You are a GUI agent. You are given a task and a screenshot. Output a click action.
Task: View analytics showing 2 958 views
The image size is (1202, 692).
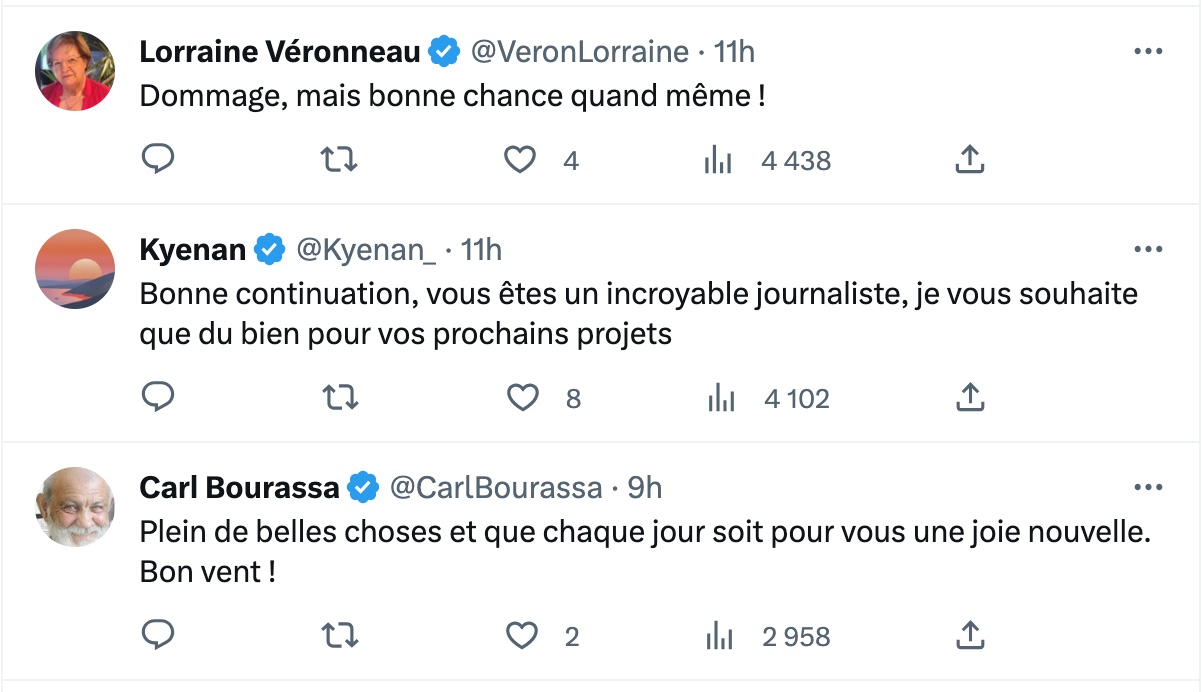pos(768,636)
